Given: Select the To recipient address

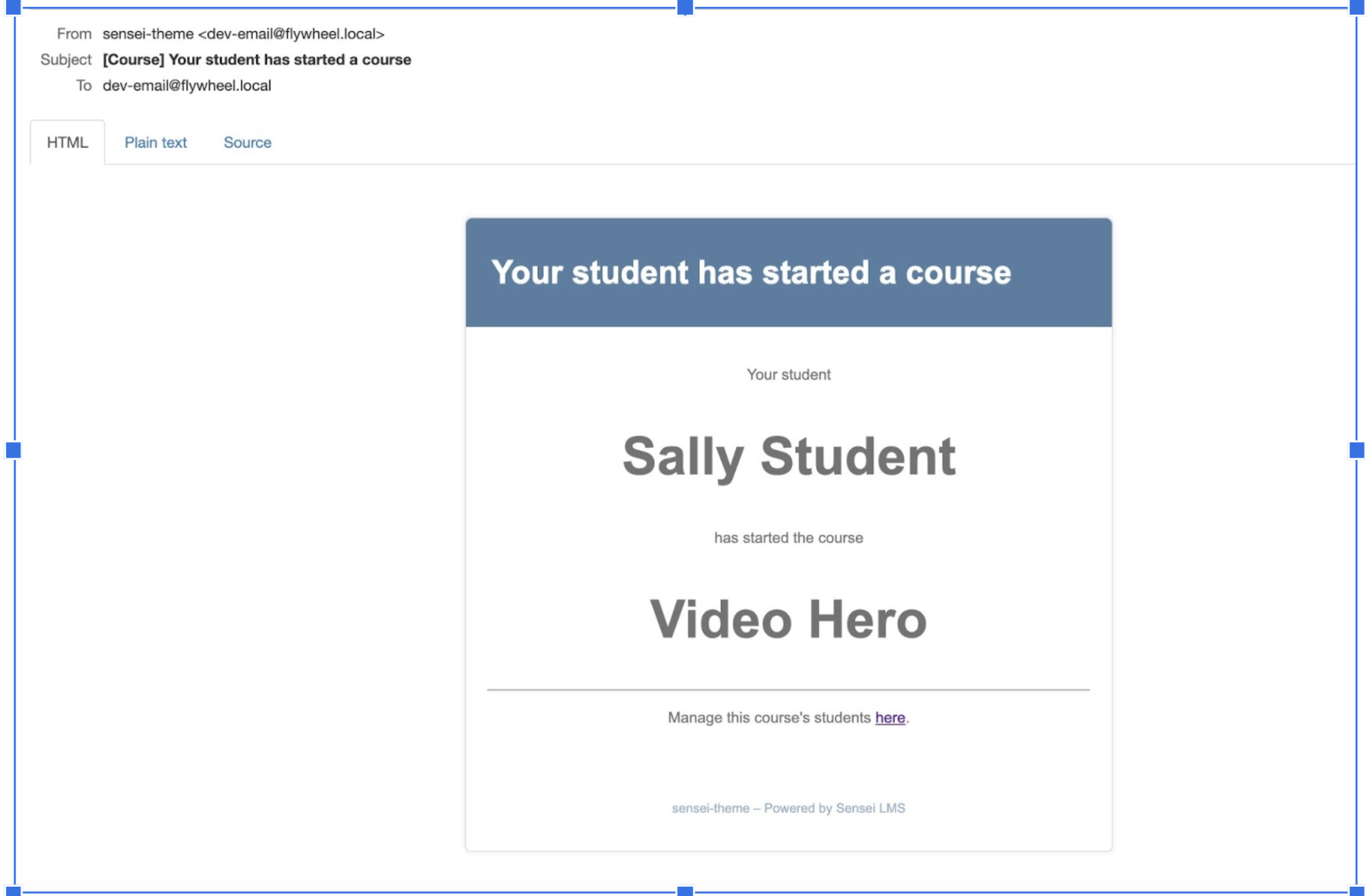Looking at the screenshot, I should pyautogui.click(x=187, y=85).
